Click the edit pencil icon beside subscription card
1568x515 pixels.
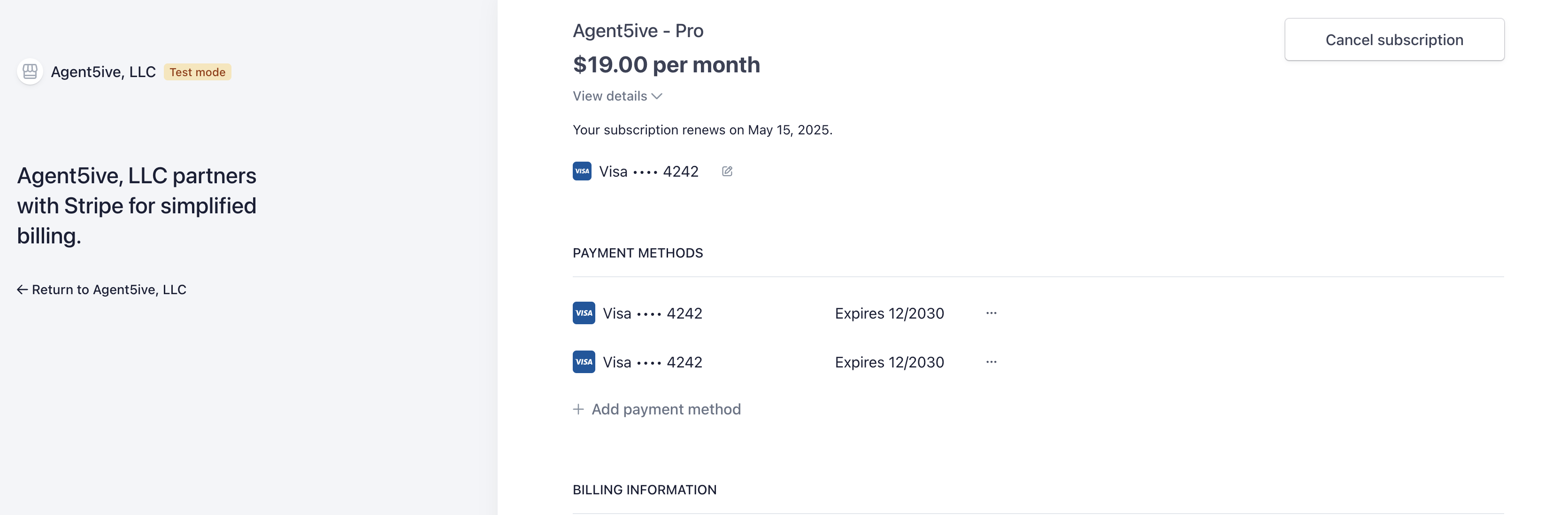(727, 171)
